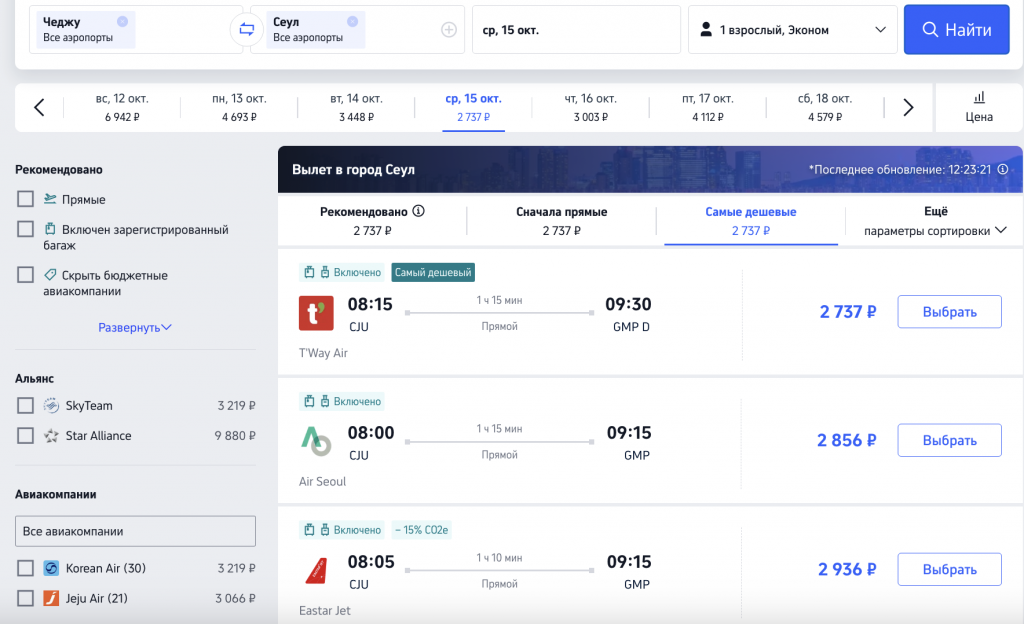This screenshot has height=624, width=1024.
Task: Click info icon next to Рекомендовано sort
Action: (x=419, y=211)
